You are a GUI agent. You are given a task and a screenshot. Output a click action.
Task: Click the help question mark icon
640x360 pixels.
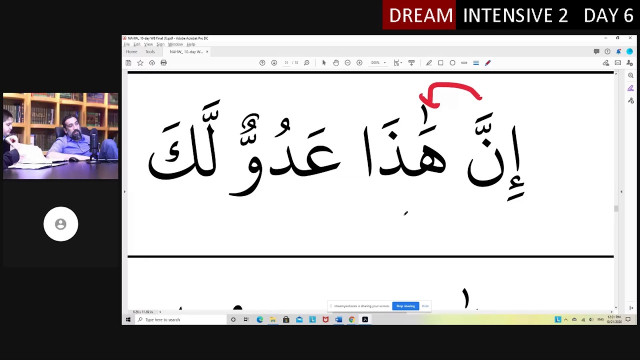(x=607, y=51)
